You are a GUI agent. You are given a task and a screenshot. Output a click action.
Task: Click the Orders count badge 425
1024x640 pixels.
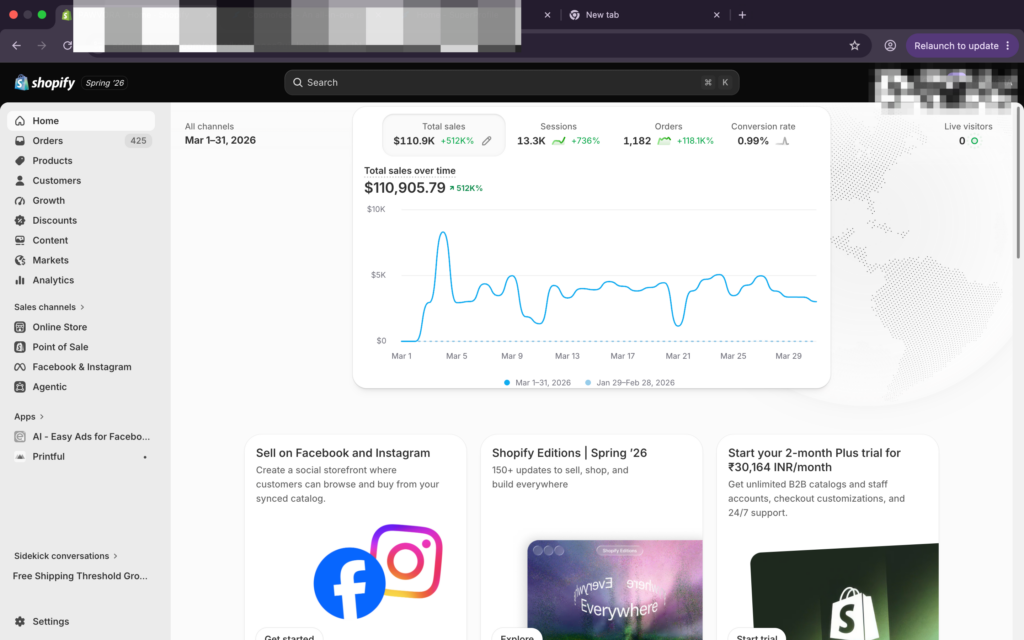pos(138,140)
